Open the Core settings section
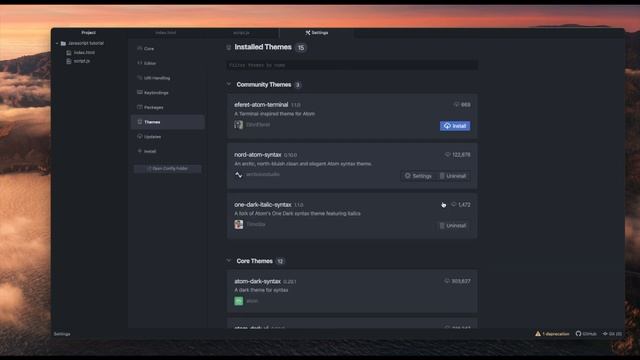This screenshot has width=640, height=360. (x=167, y=49)
